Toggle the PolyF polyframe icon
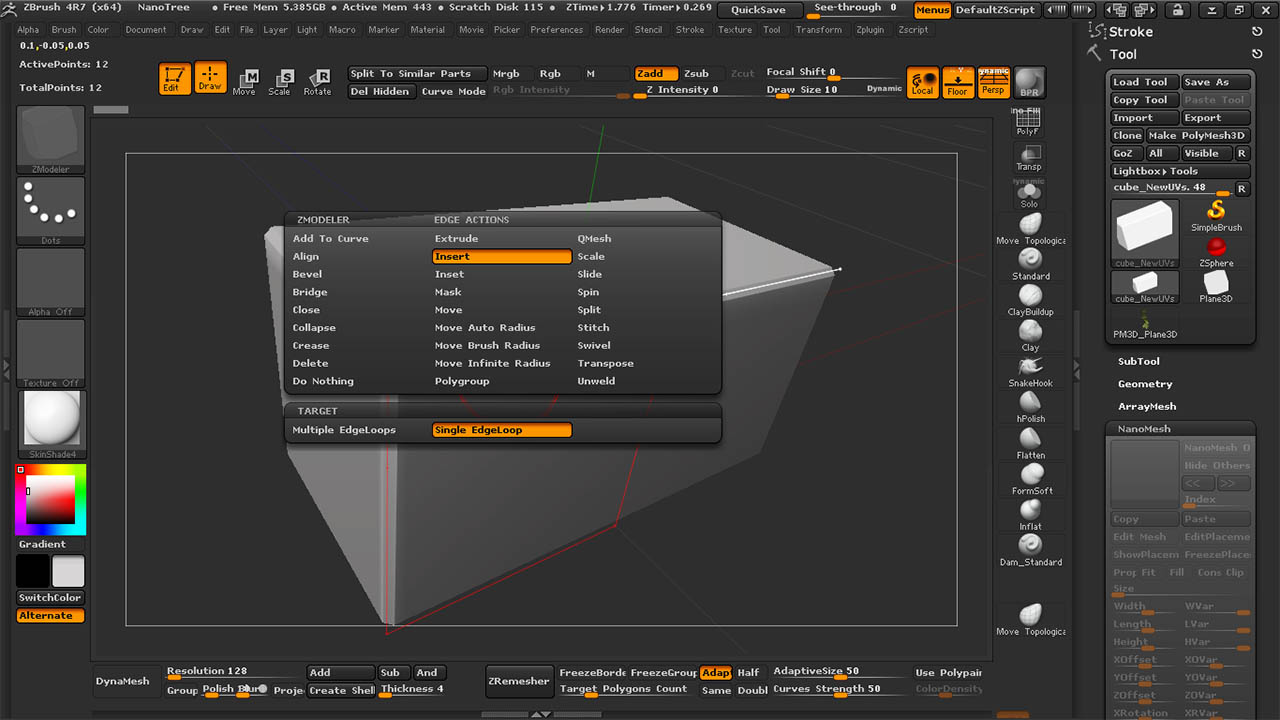The image size is (1280, 720). click(x=1028, y=122)
